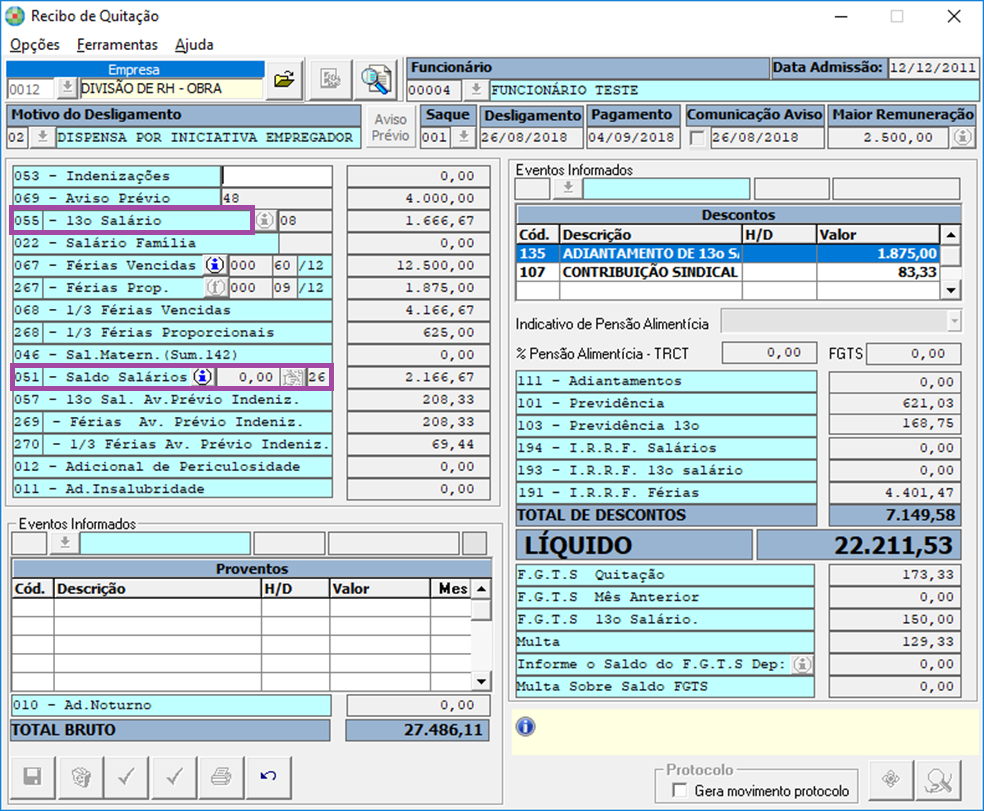Click the Data Admissão field 12/12/2011
The height and width of the screenshot is (811, 984).
[x=933, y=68]
